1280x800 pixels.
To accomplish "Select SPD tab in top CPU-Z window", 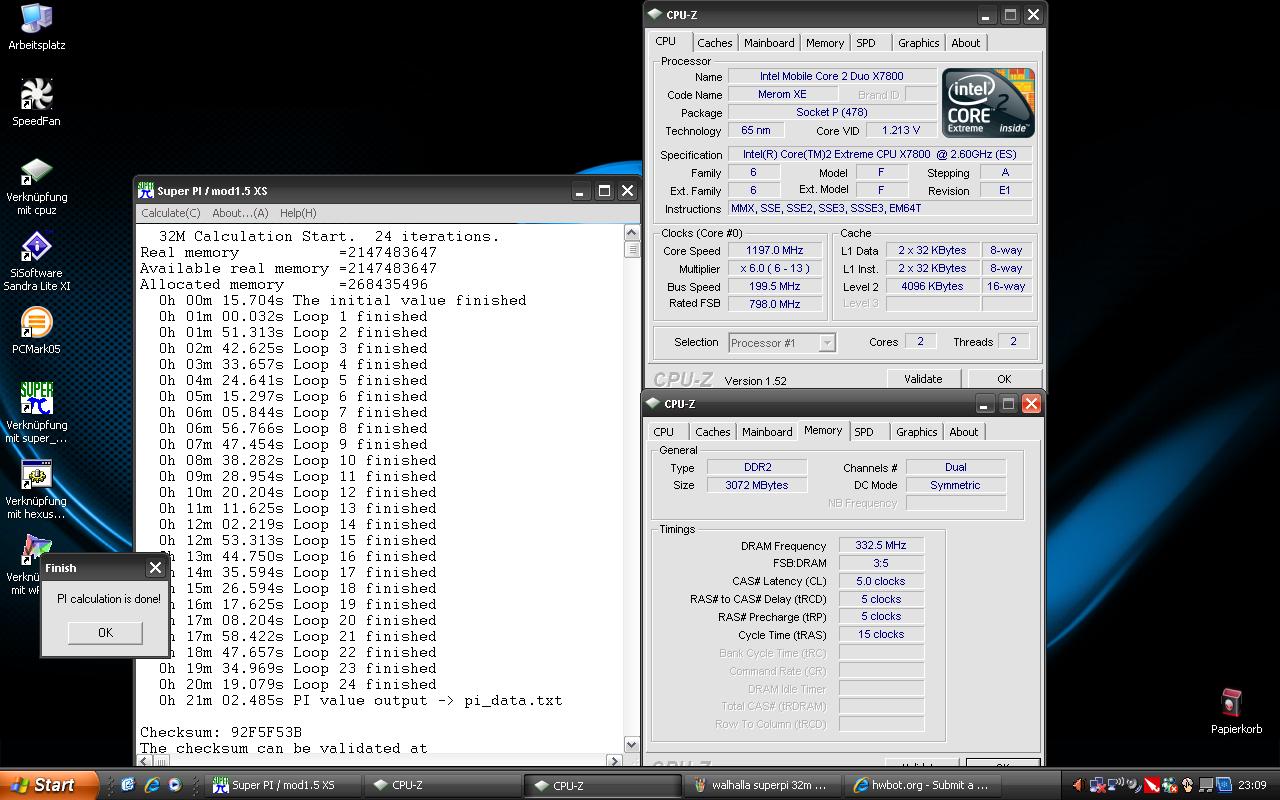I will pos(866,43).
